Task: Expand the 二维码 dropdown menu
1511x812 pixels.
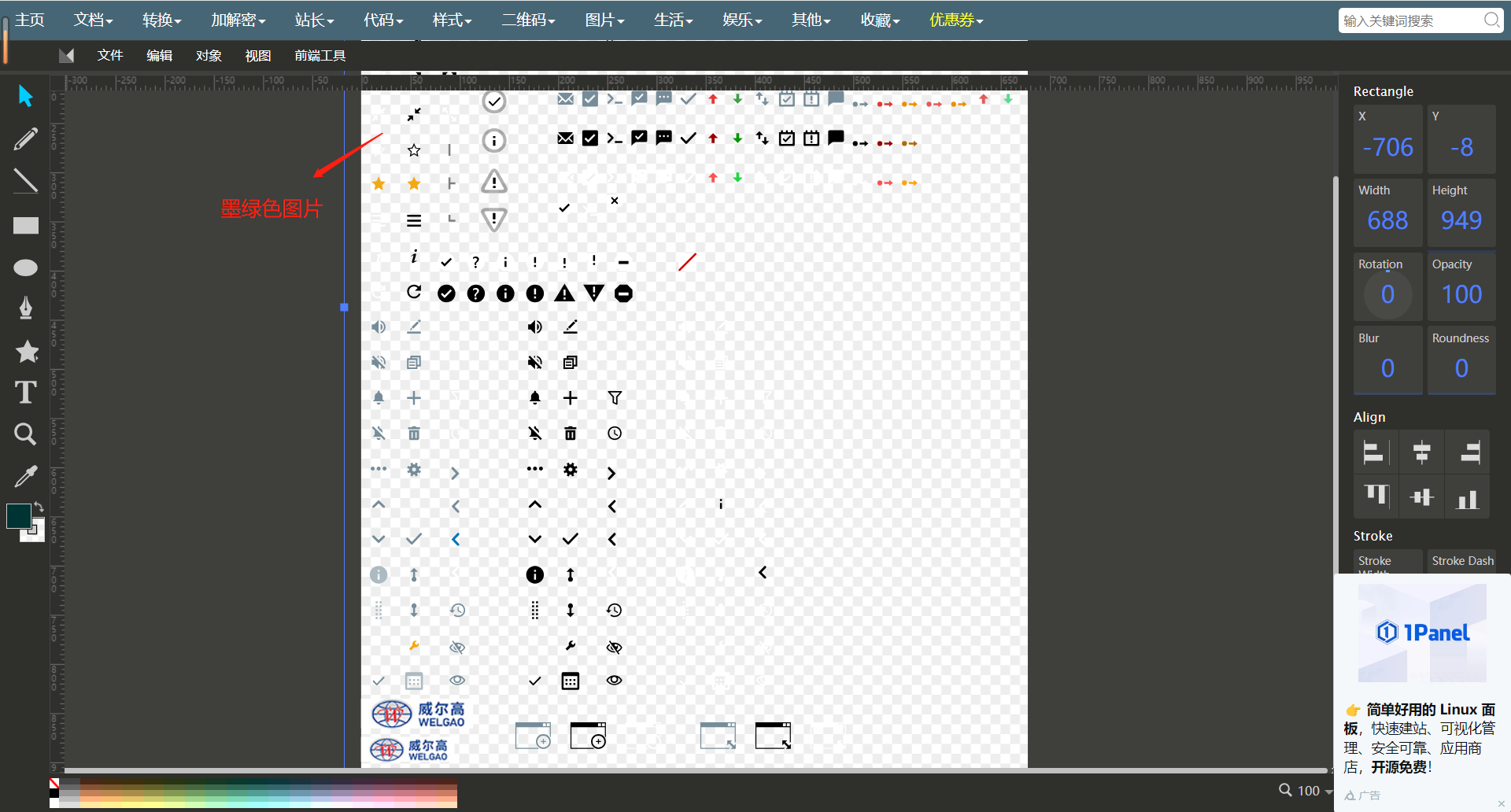Action: click(528, 20)
